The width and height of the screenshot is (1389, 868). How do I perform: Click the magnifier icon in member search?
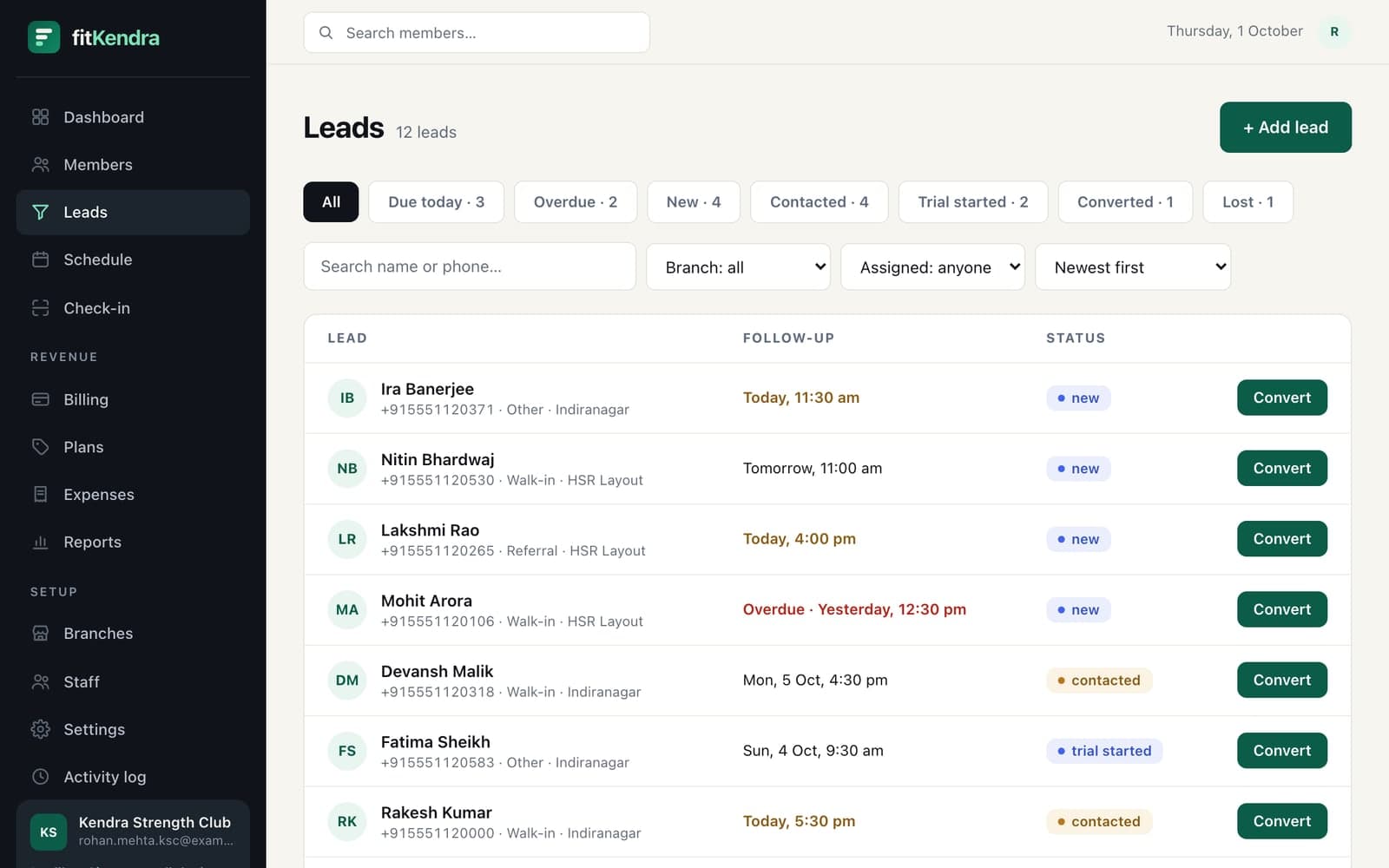pos(326,33)
